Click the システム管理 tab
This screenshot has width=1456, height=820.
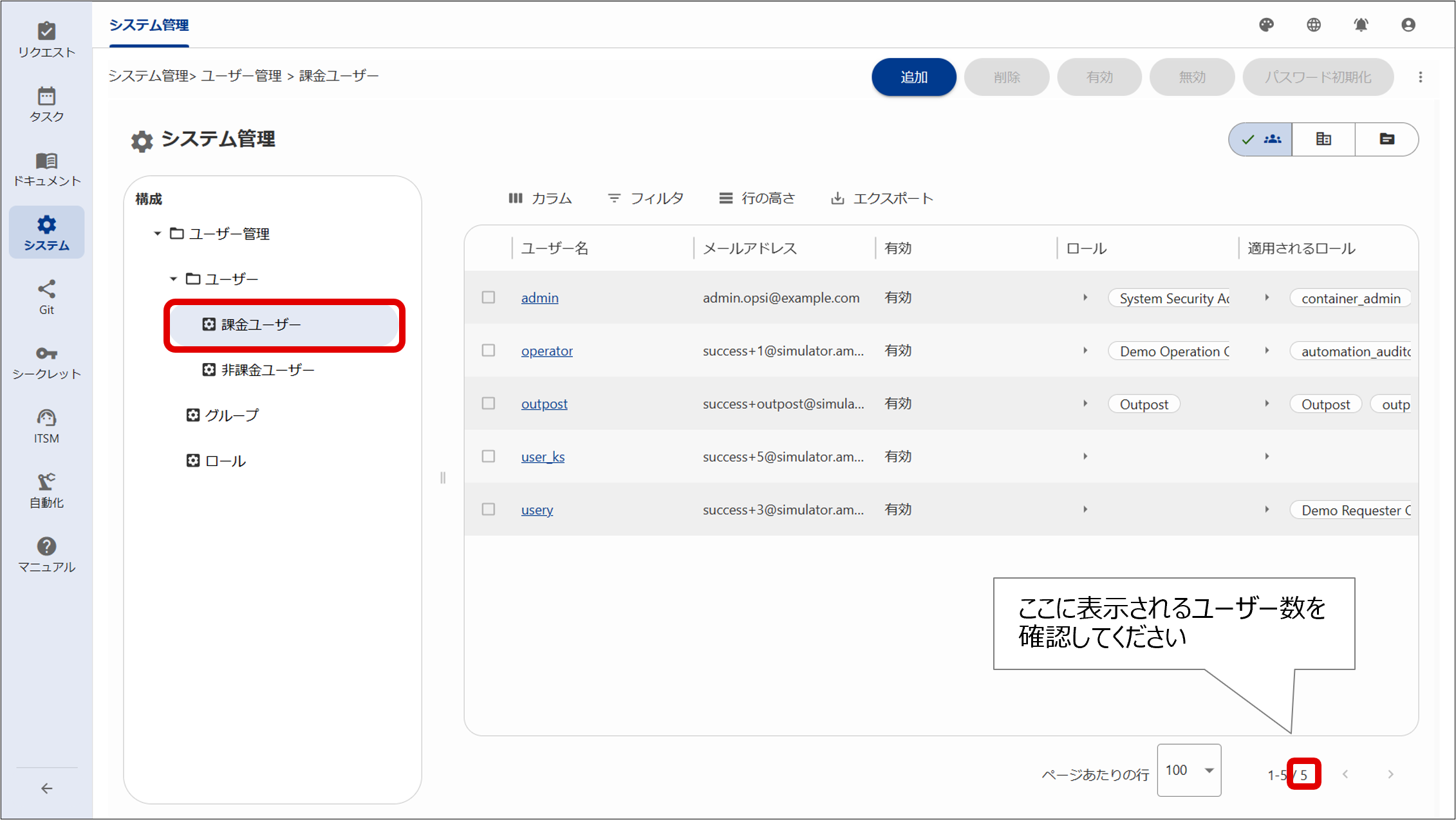pos(149,25)
